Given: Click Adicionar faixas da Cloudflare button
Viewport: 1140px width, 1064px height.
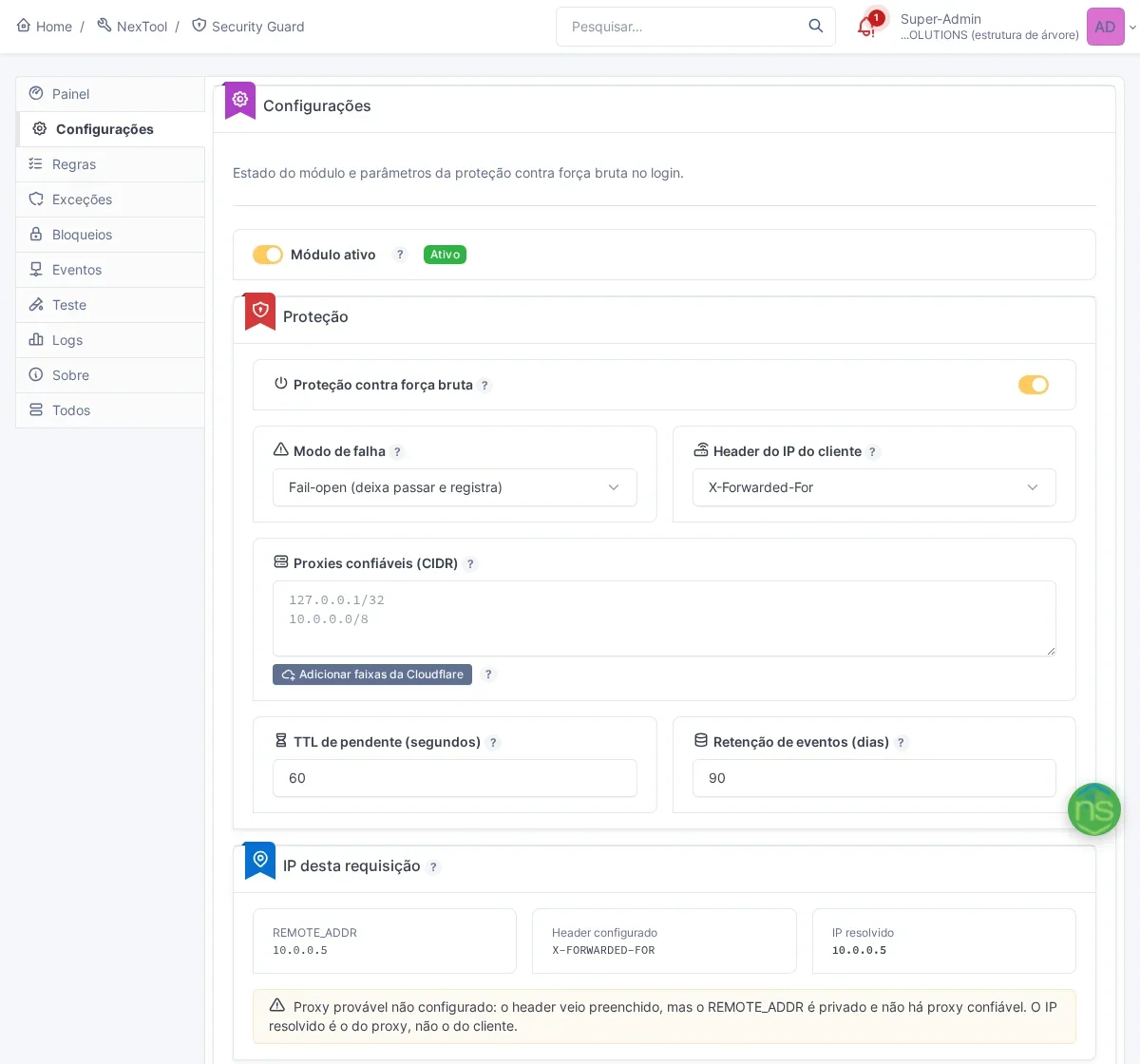Looking at the screenshot, I should [372, 674].
